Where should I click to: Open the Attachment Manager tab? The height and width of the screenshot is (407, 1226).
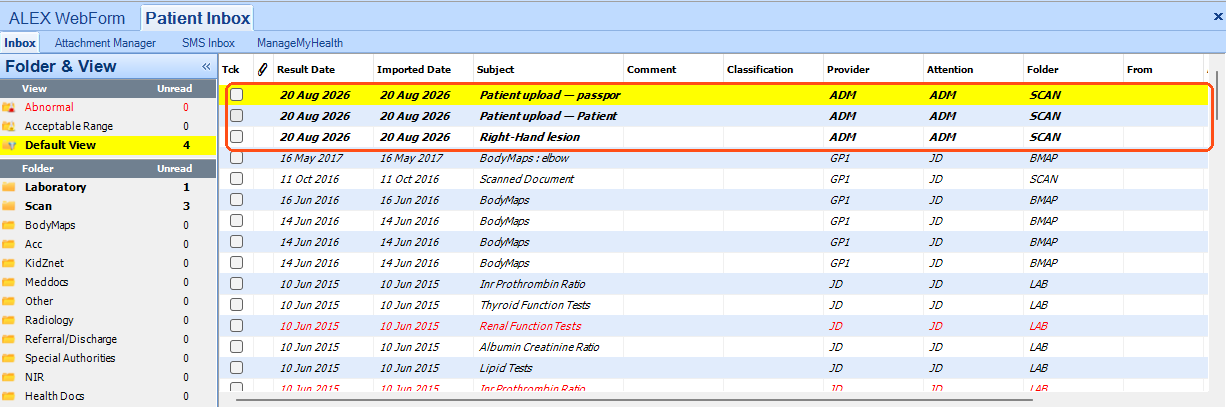(x=105, y=43)
